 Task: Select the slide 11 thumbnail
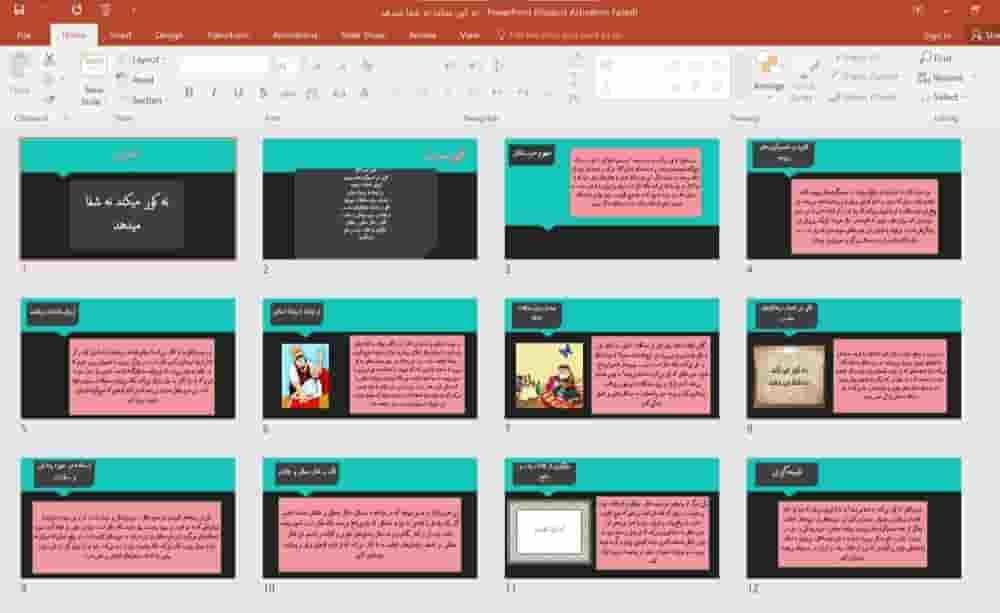coord(612,517)
